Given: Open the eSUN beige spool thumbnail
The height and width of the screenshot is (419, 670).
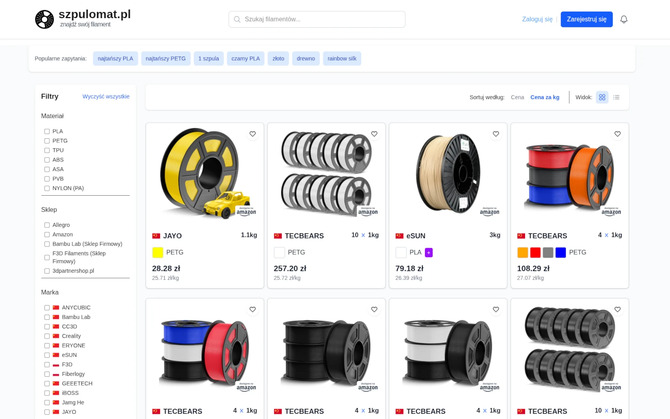Looking at the screenshot, I should 448,174.
